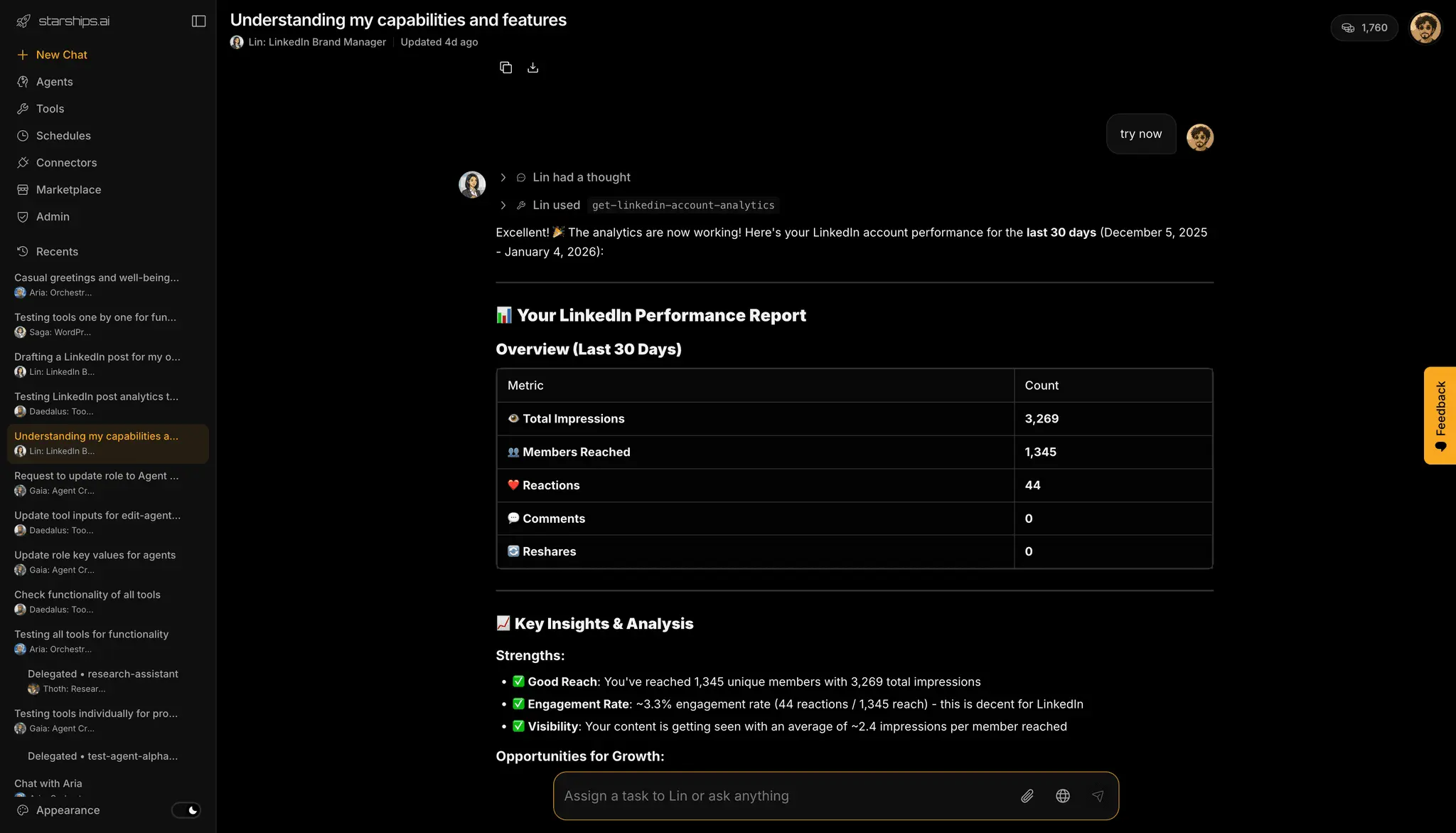Click the Marketplace store icon
The height and width of the screenshot is (833, 1456).
click(x=23, y=190)
